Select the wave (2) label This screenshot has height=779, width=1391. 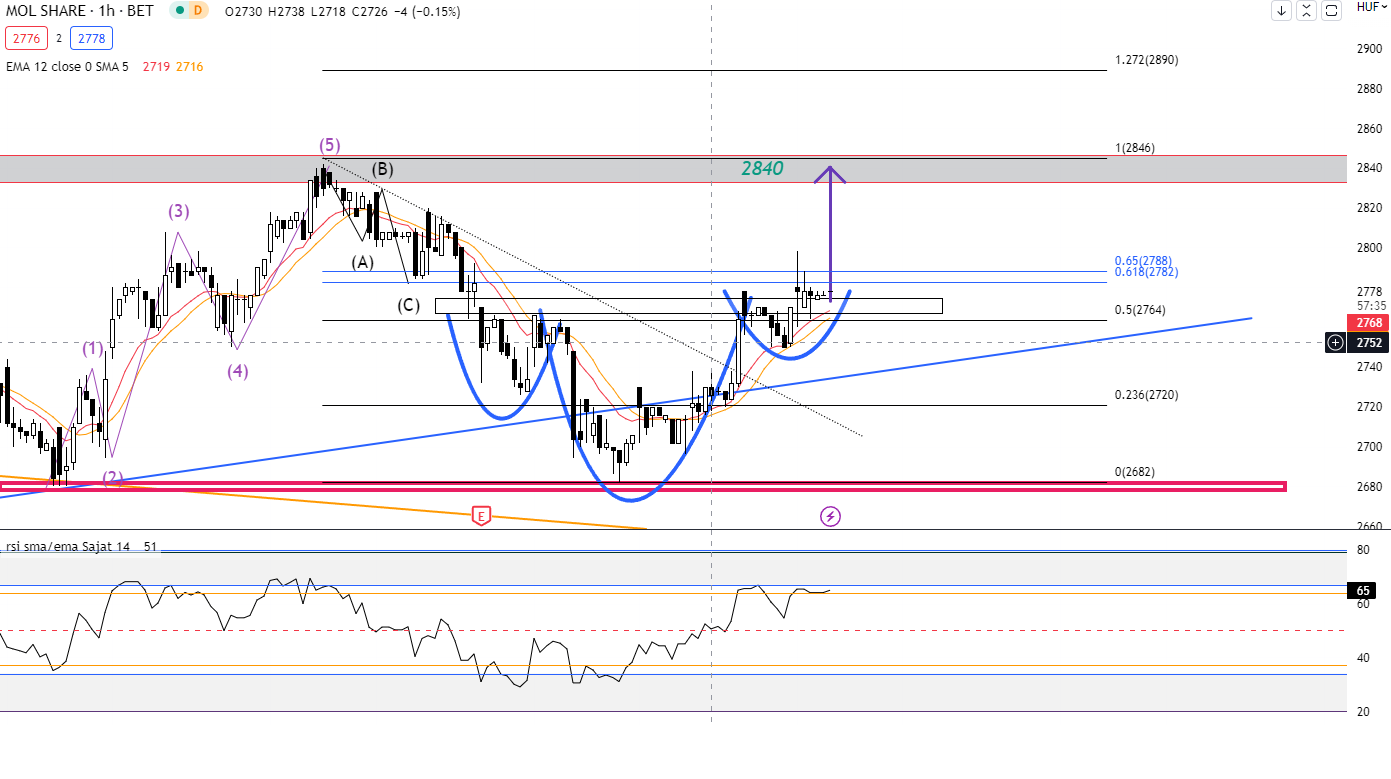tap(112, 478)
